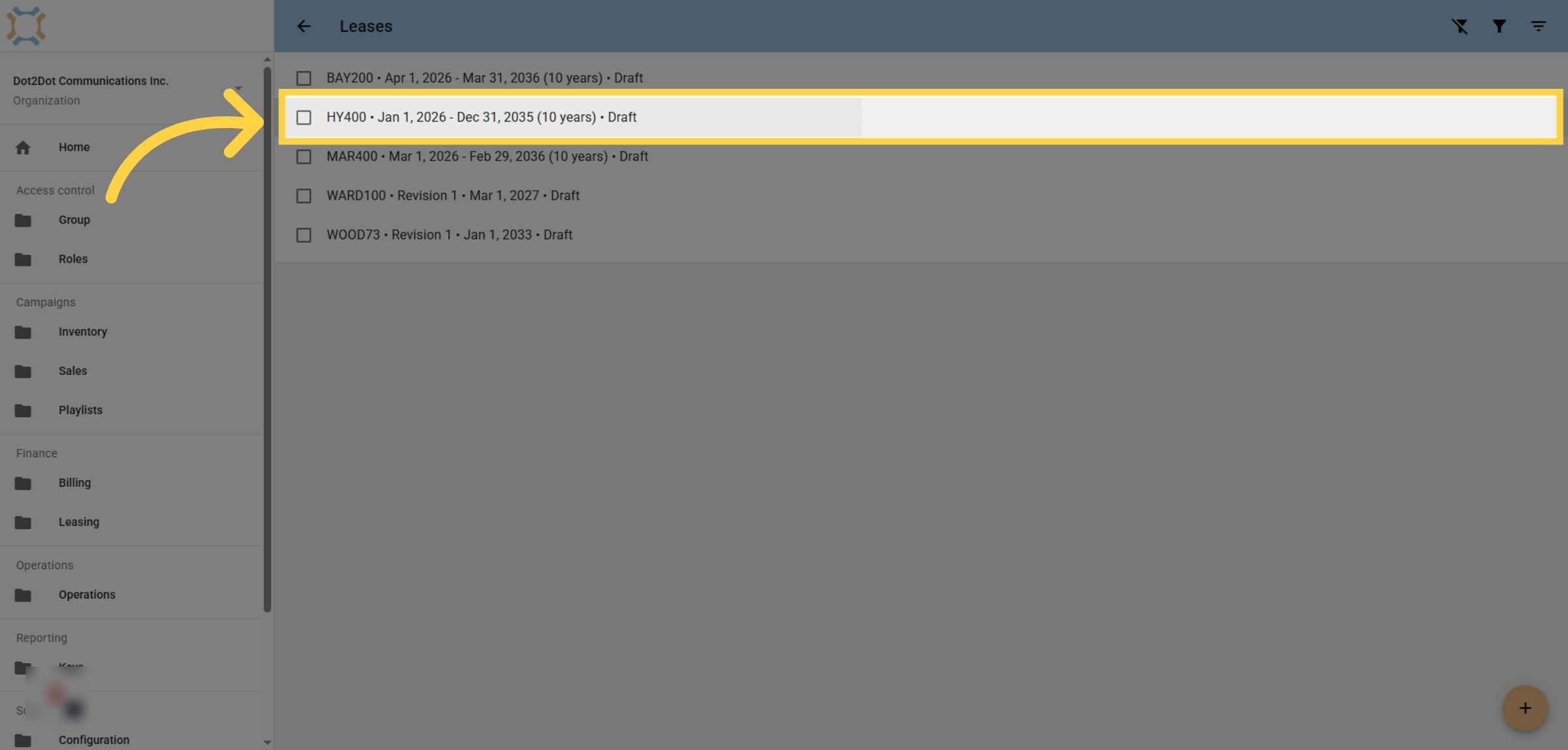Tick the HY400 lease checkbox
The height and width of the screenshot is (750, 1568).
(304, 118)
